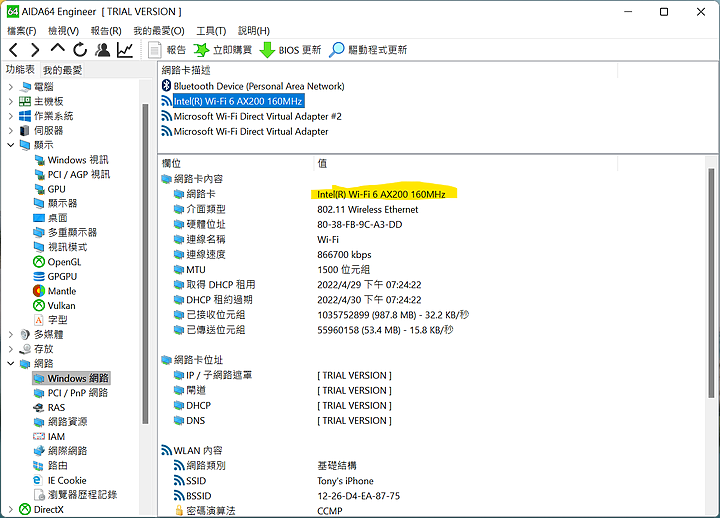Click the BSSID value 12-26-D4-EA-87-75
Screen dimensions: 720x518
coord(359,496)
